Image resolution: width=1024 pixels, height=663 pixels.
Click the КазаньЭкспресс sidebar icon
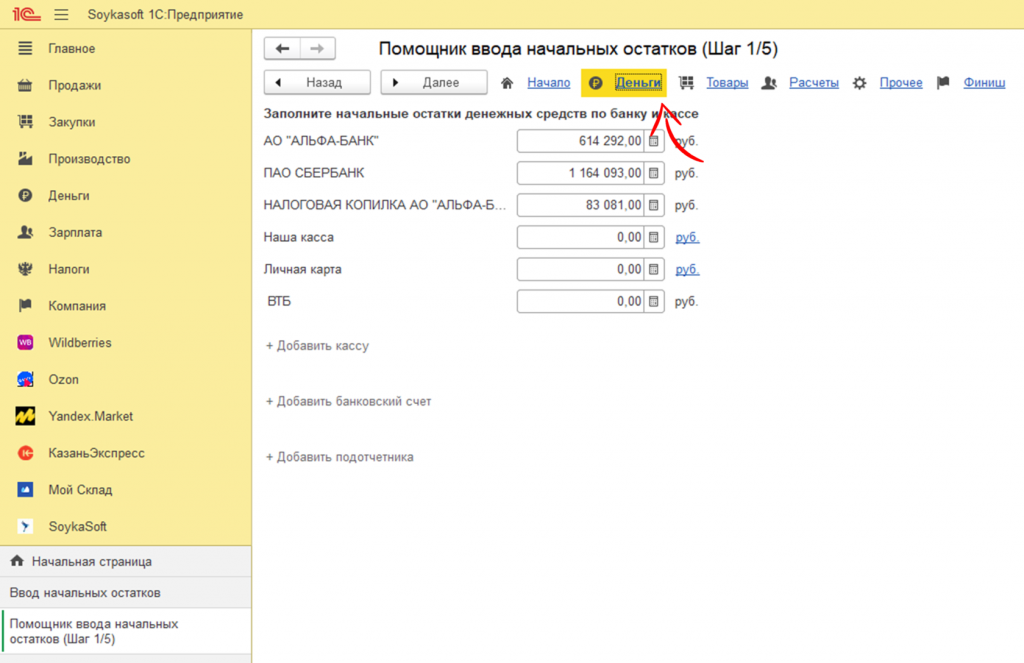coord(26,453)
